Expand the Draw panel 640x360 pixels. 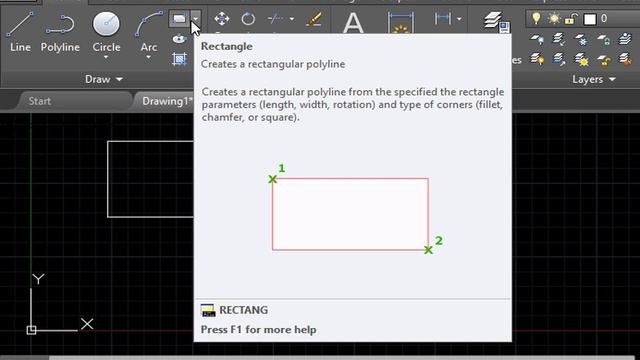click(104, 79)
